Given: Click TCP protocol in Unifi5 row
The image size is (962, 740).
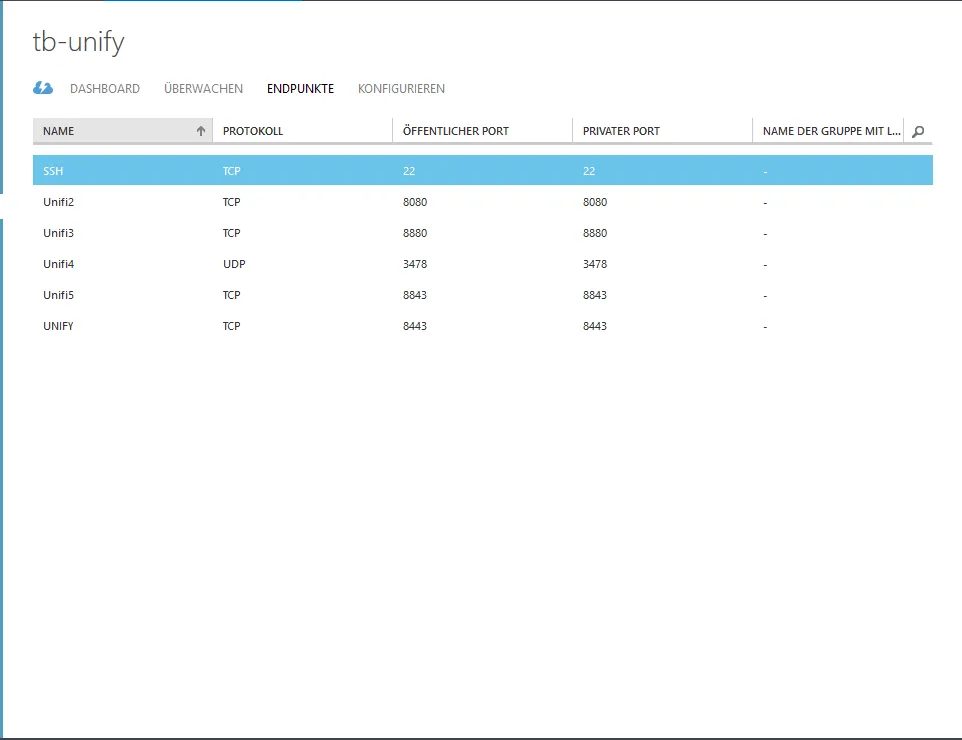Looking at the screenshot, I should [x=231, y=295].
